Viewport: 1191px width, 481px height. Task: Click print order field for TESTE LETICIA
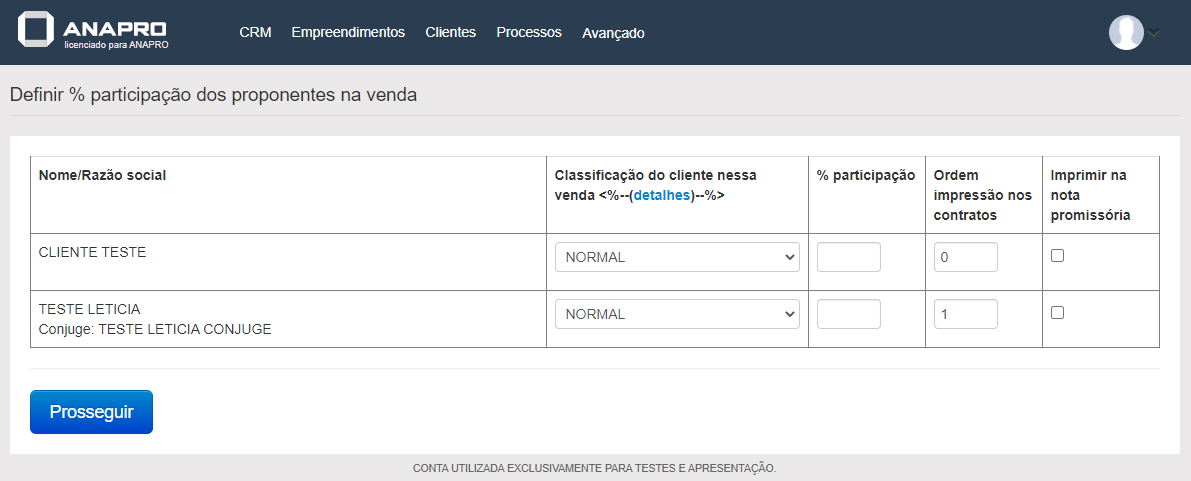pos(965,314)
